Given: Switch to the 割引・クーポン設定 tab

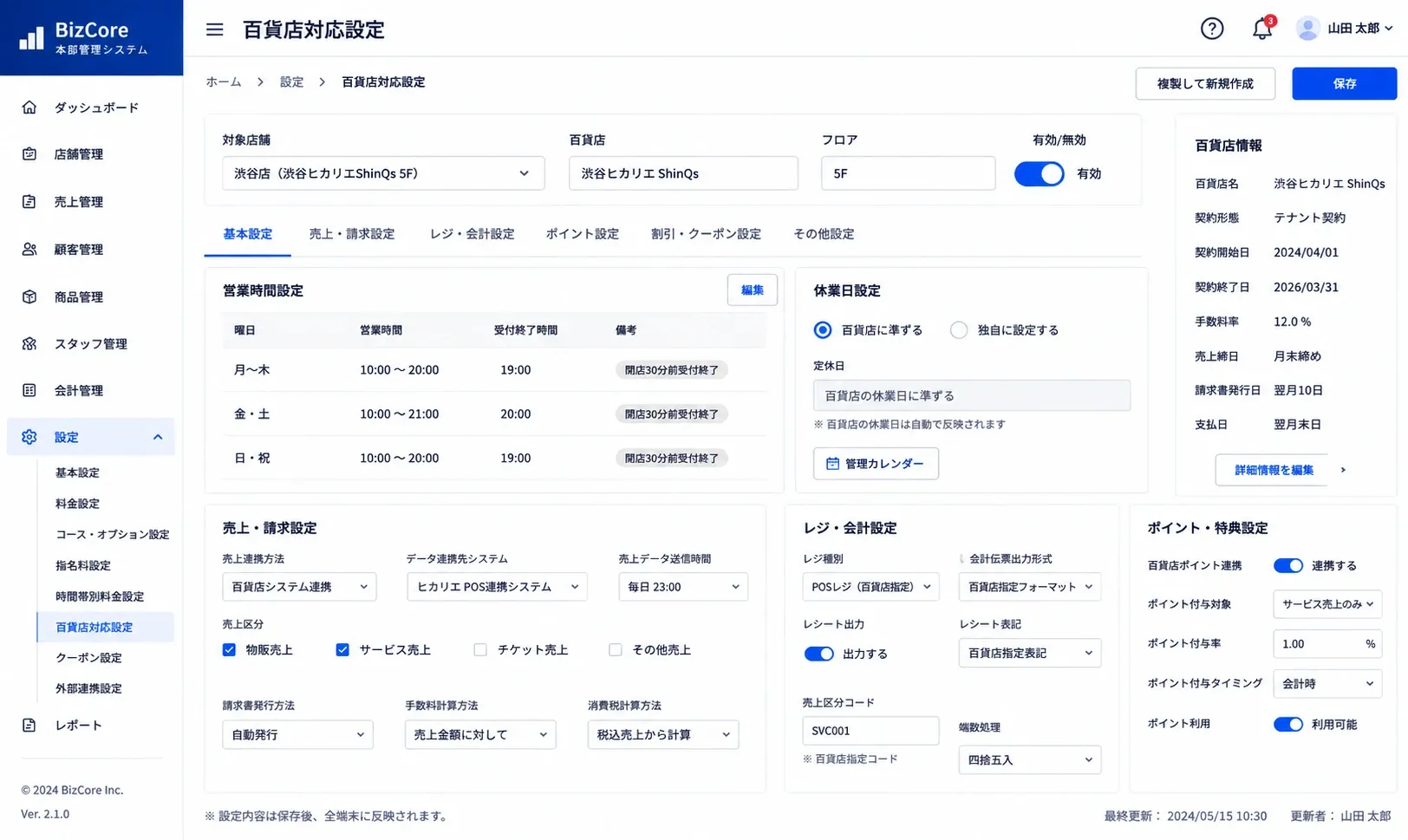Looking at the screenshot, I should [x=707, y=234].
